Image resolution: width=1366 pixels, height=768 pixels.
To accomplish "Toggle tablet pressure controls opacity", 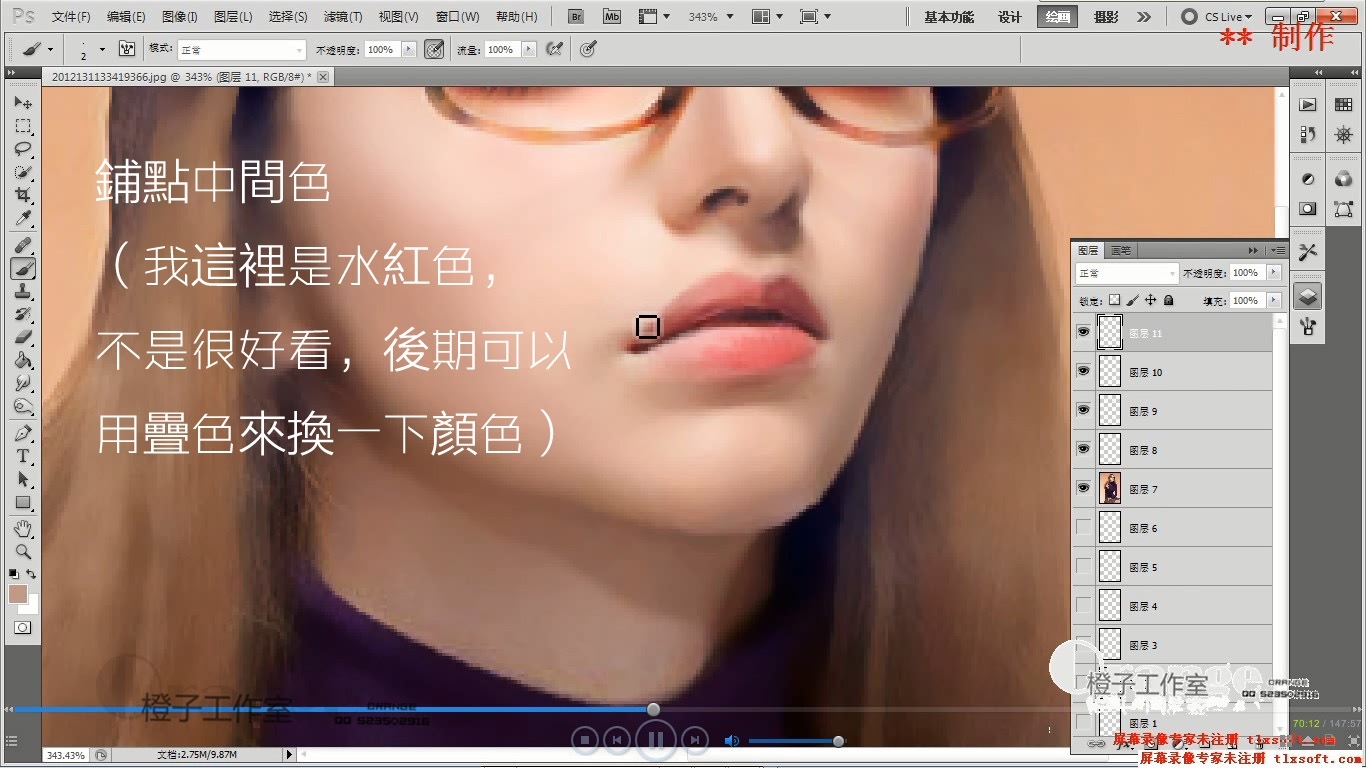I will 434,49.
